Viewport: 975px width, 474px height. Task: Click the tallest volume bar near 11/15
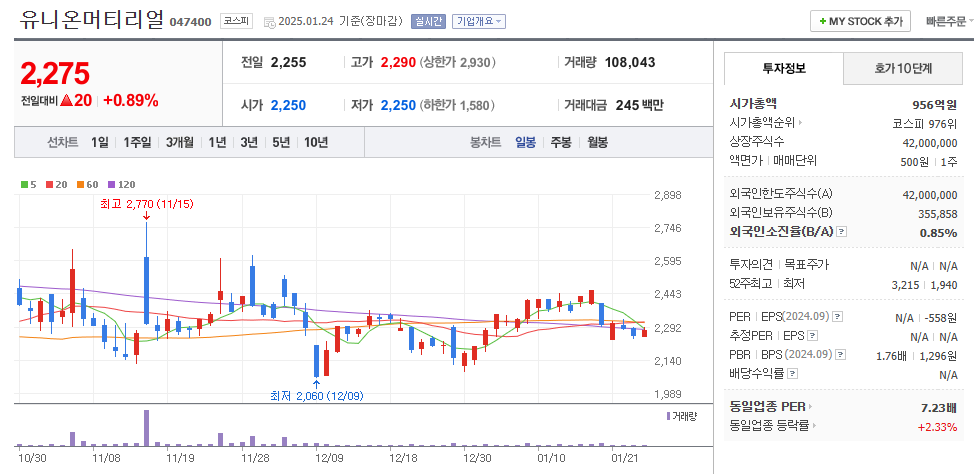[x=147, y=428]
